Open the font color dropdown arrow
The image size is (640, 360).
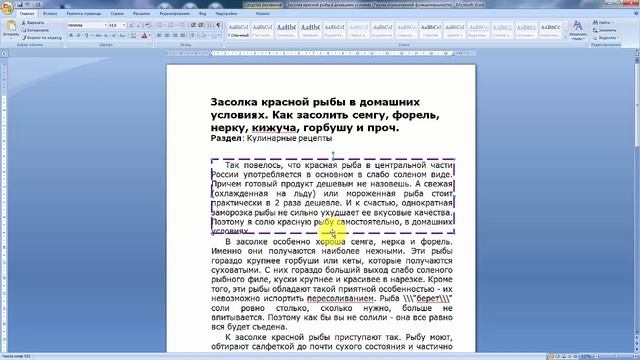149,36
